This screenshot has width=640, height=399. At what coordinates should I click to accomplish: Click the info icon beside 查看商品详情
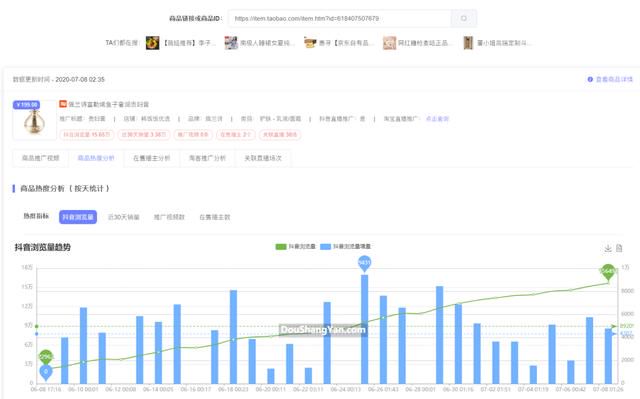coord(590,79)
